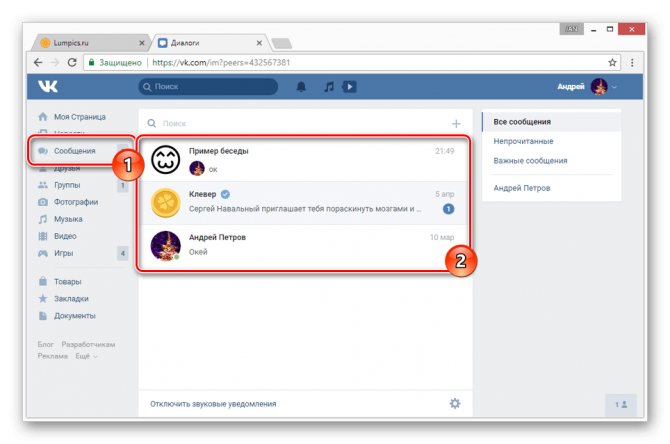670x444 pixels.
Task: Click the online friends counter at bottom right
Action: pos(621,404)
